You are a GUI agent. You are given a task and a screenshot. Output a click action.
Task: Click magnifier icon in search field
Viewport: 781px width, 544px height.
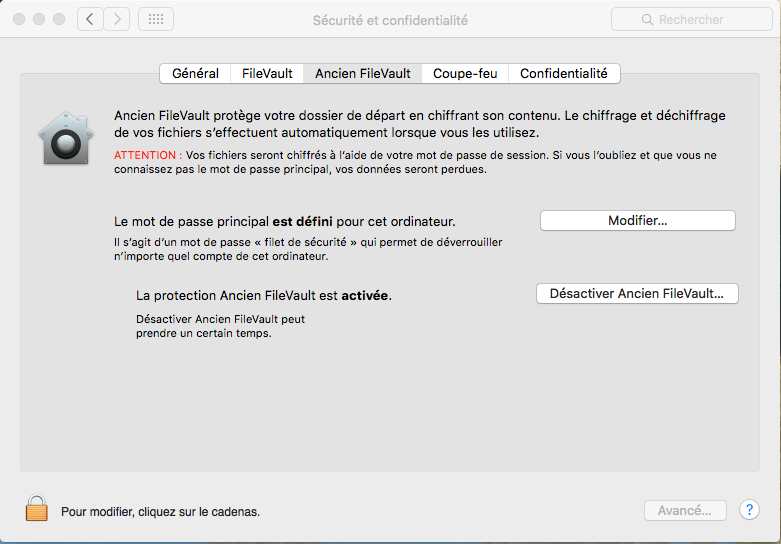pos(647,20)
